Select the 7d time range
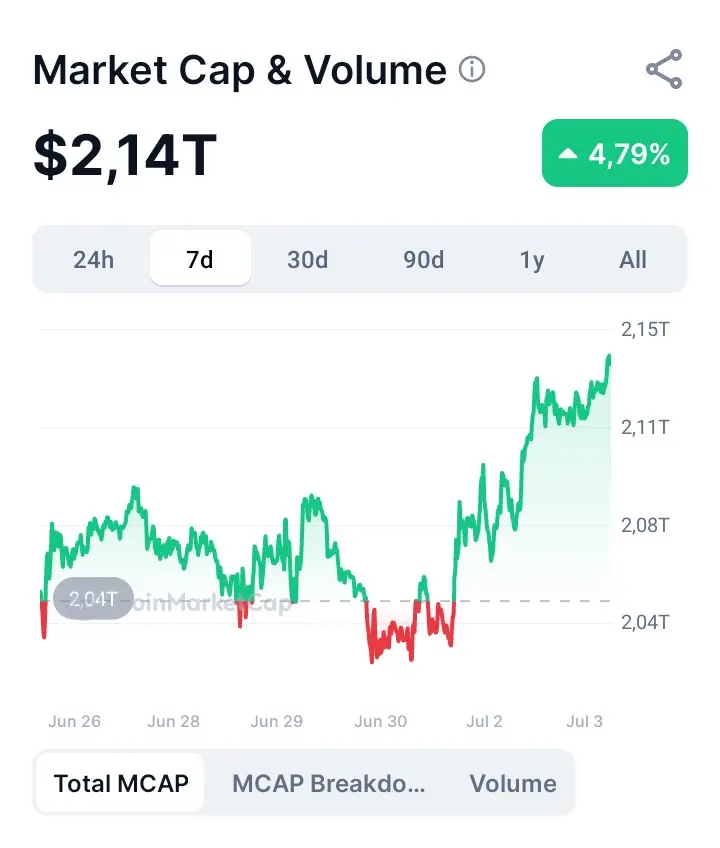 [200, 259]
